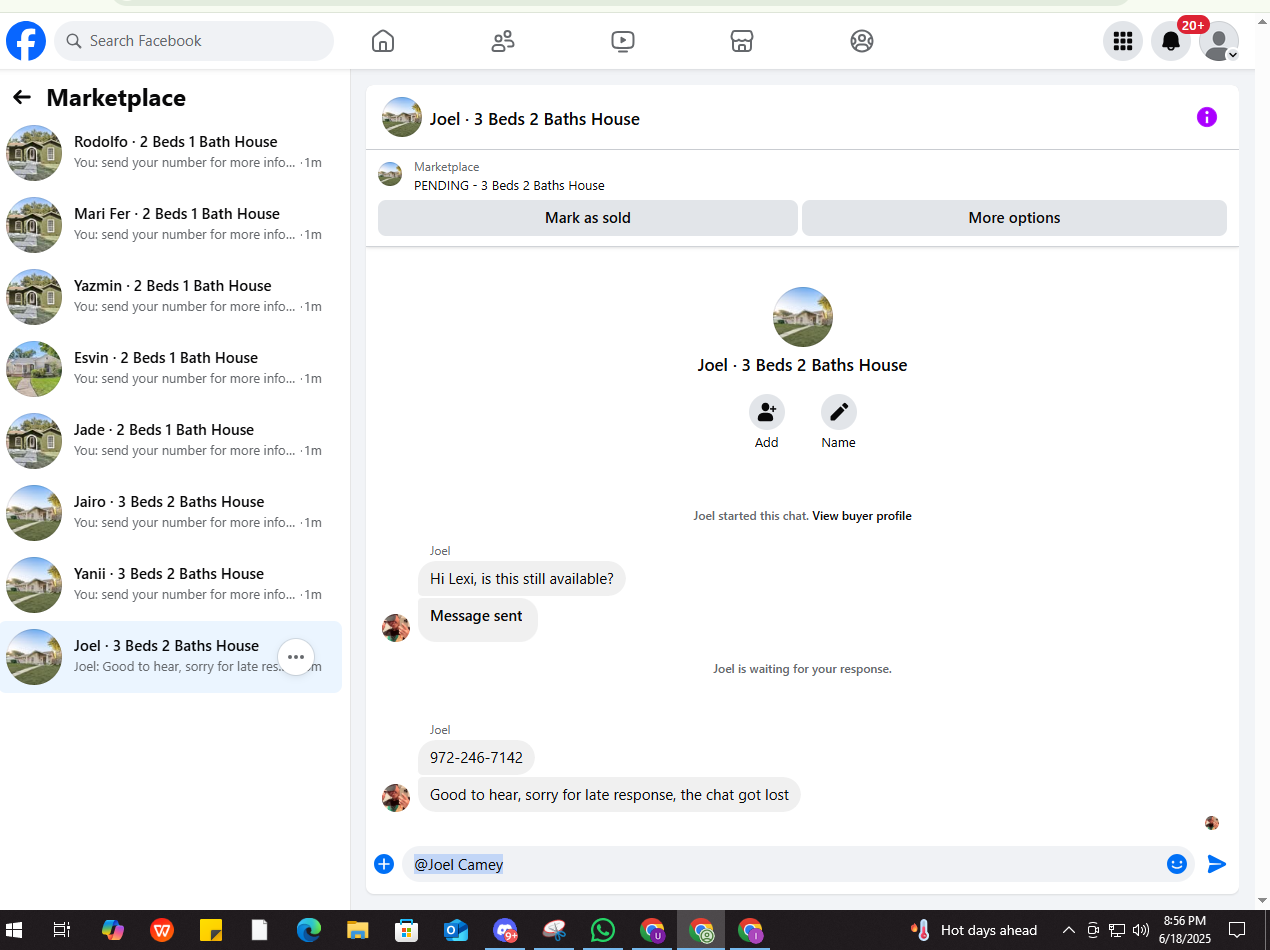Click the 'Hi Lexi, is this still available?' message
The height and width of the screenshot is (950, 1270).
pos(522,579)
